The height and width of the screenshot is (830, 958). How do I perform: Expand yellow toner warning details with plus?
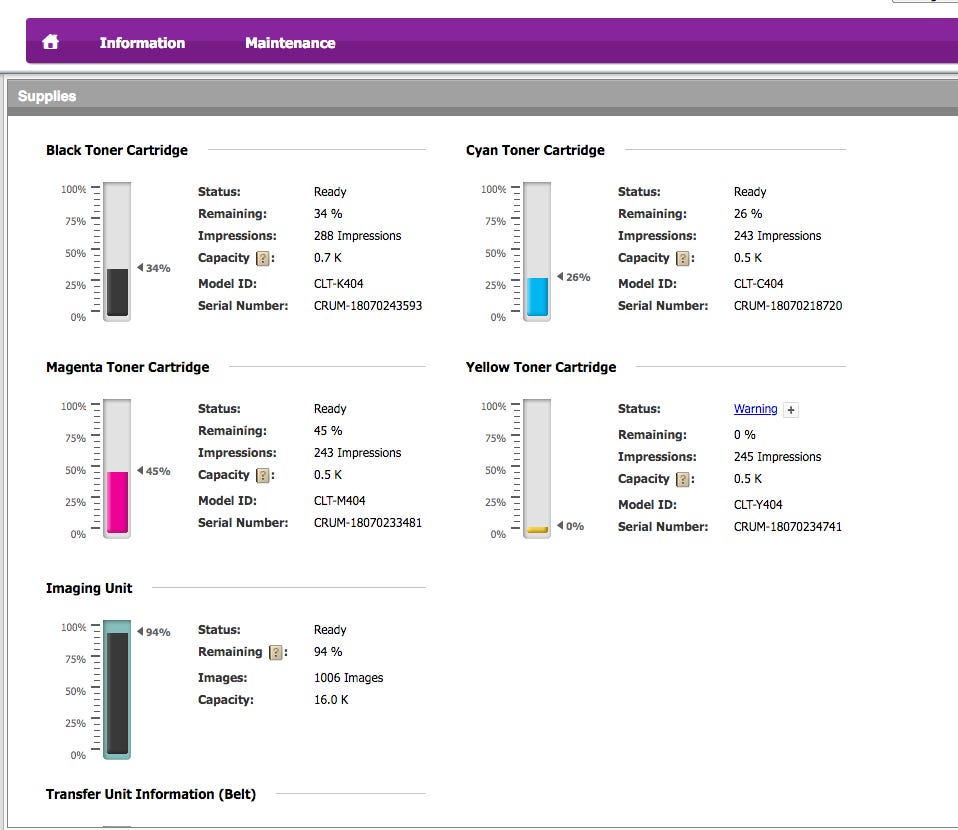790,410
